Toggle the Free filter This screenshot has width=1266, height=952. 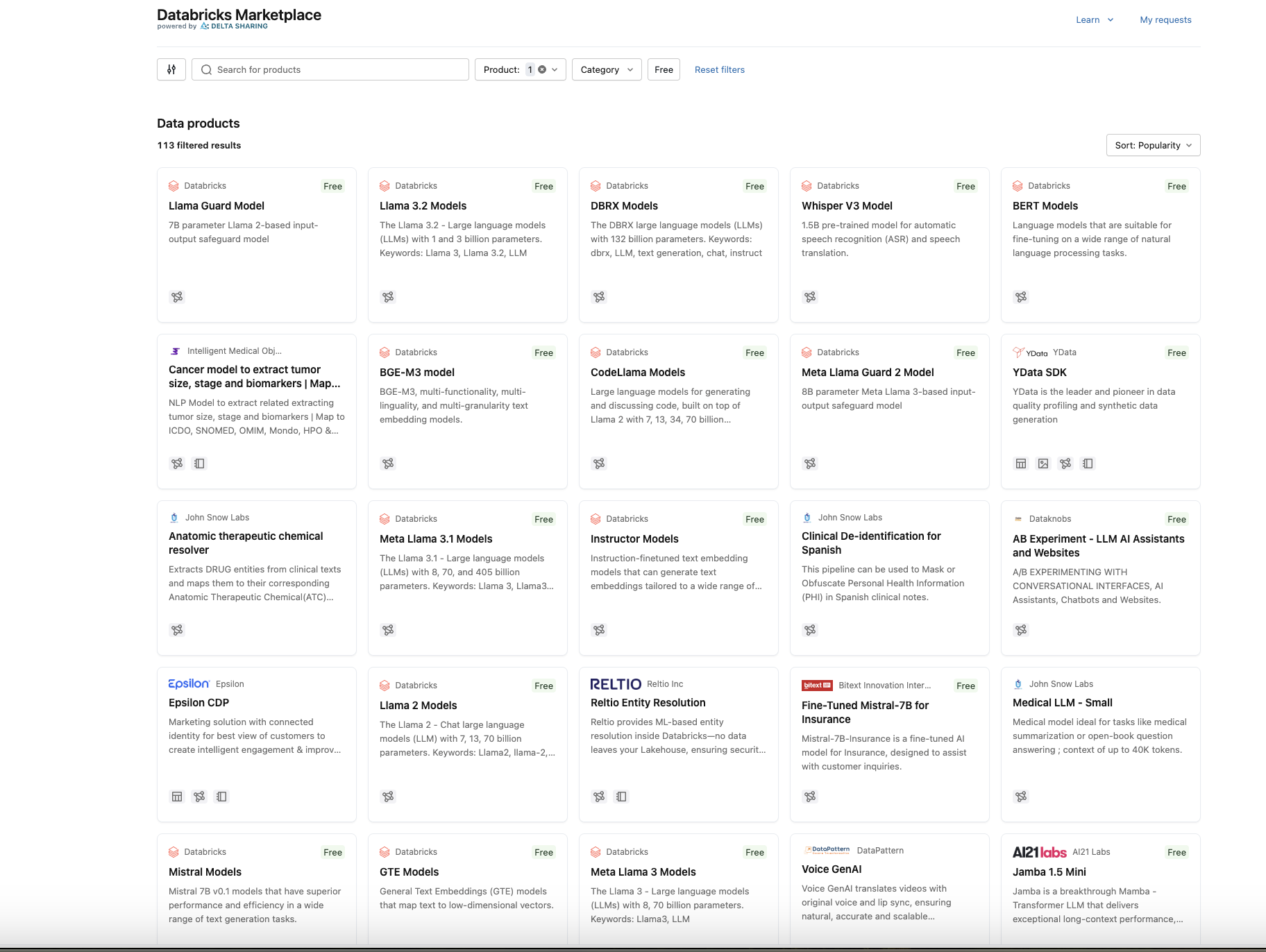click(664, 69)
